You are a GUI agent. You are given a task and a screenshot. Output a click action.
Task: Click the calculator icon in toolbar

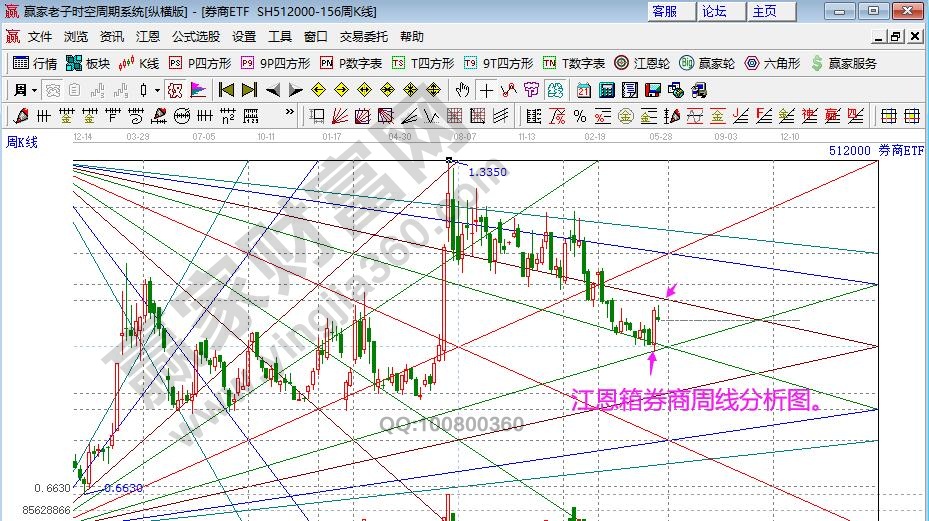(606, 90)
